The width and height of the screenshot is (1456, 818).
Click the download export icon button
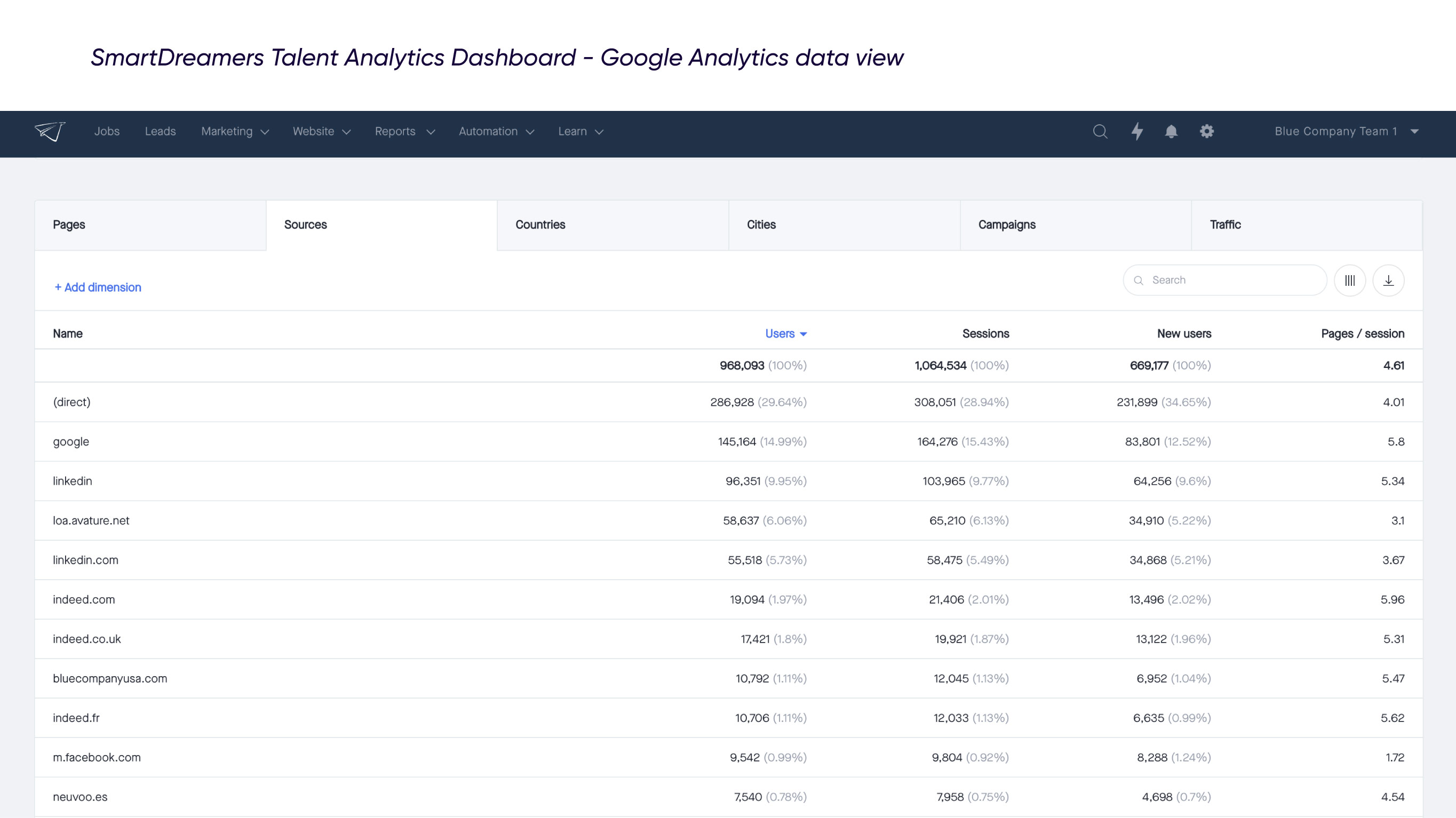[1388, 280]
